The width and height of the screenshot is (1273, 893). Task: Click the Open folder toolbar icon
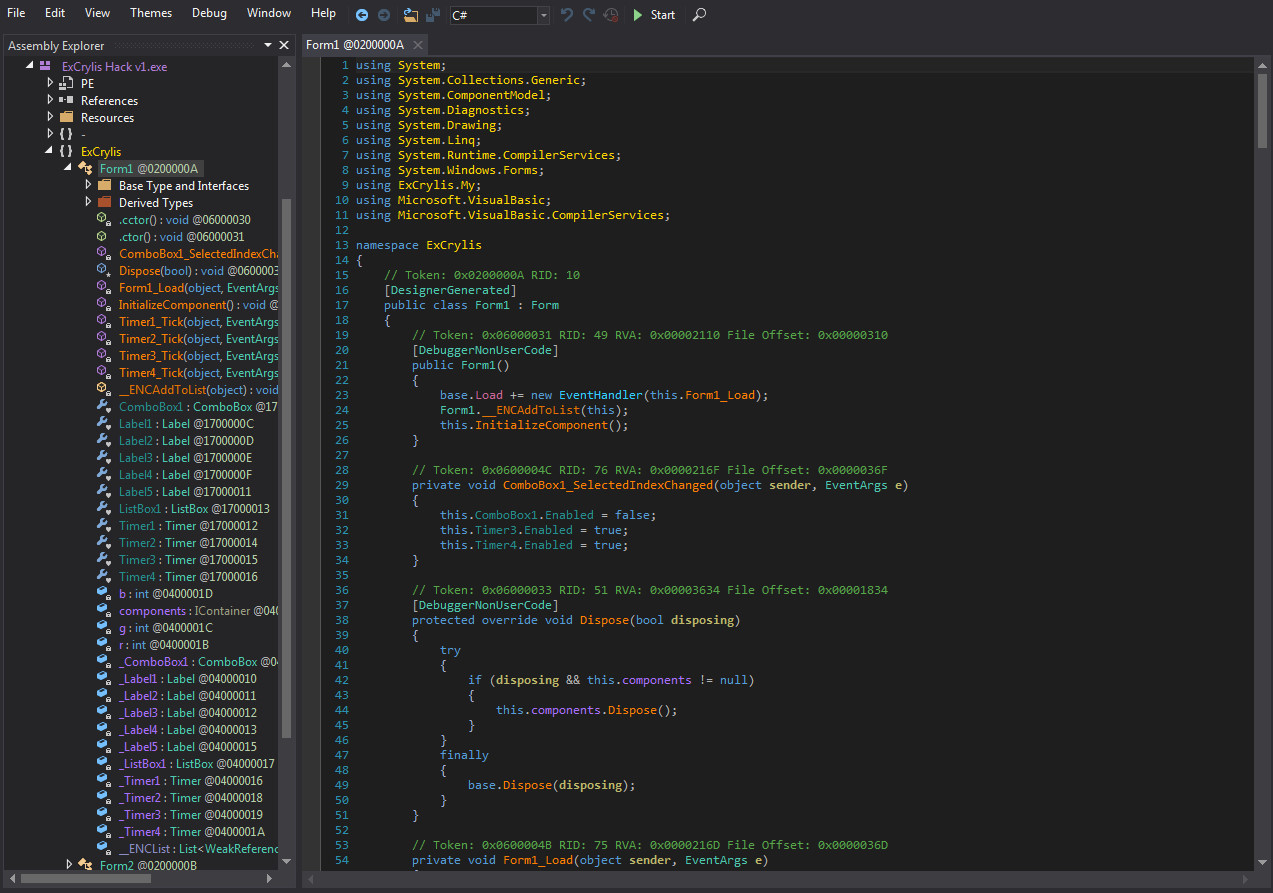click(x=411, y=15)
